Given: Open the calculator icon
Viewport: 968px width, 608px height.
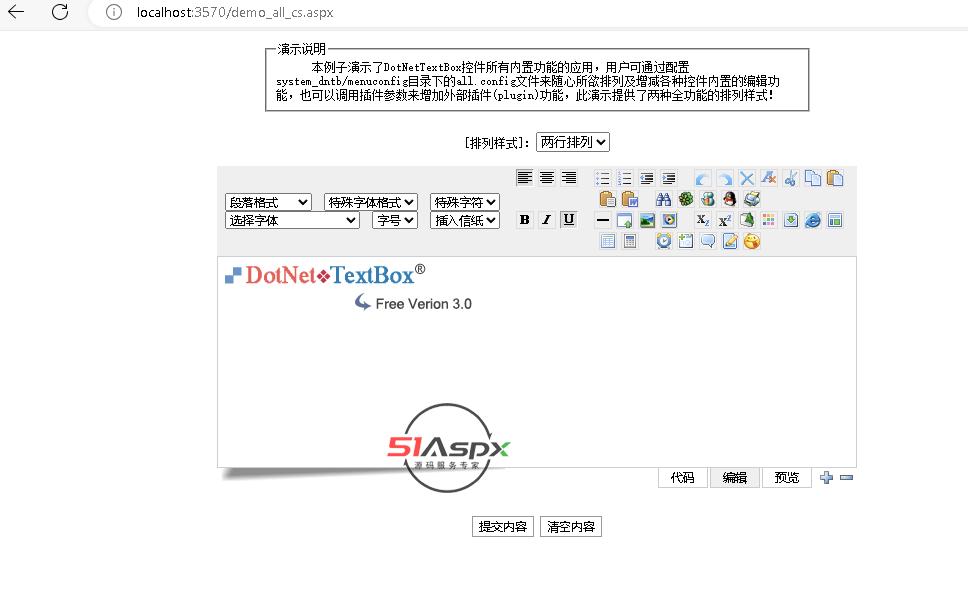Looking at the screenshot, I should coord(630,241).
